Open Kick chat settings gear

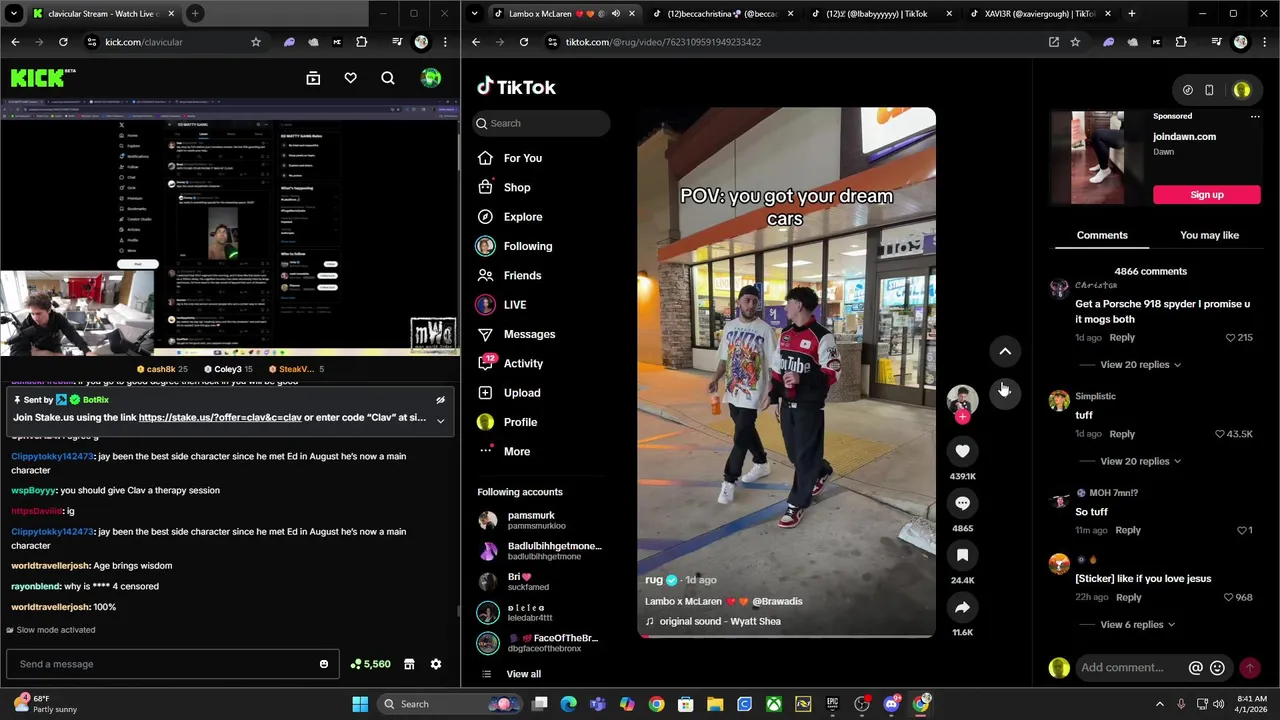[436, 664]
